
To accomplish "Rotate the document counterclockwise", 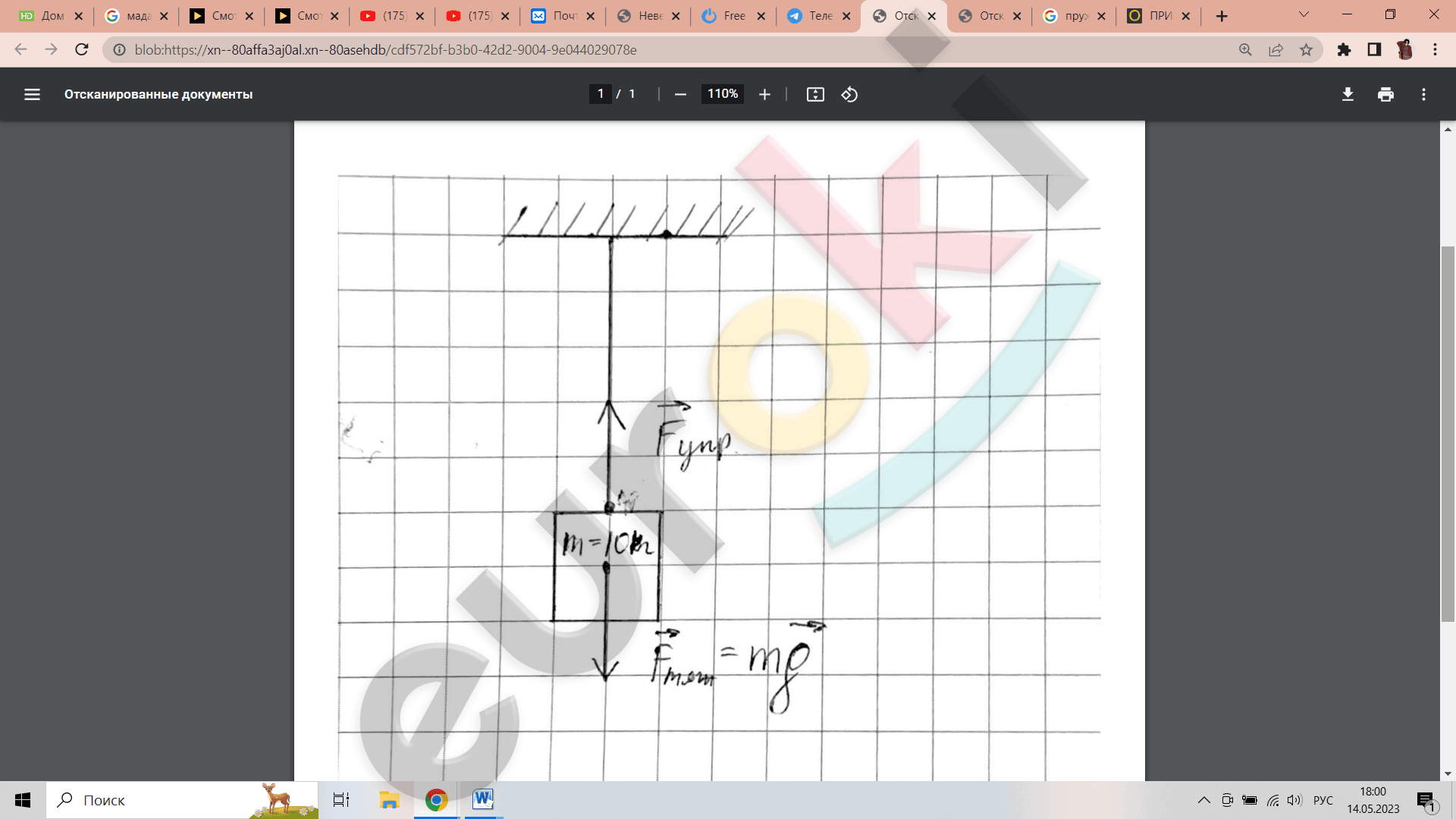I will point(849,94).
